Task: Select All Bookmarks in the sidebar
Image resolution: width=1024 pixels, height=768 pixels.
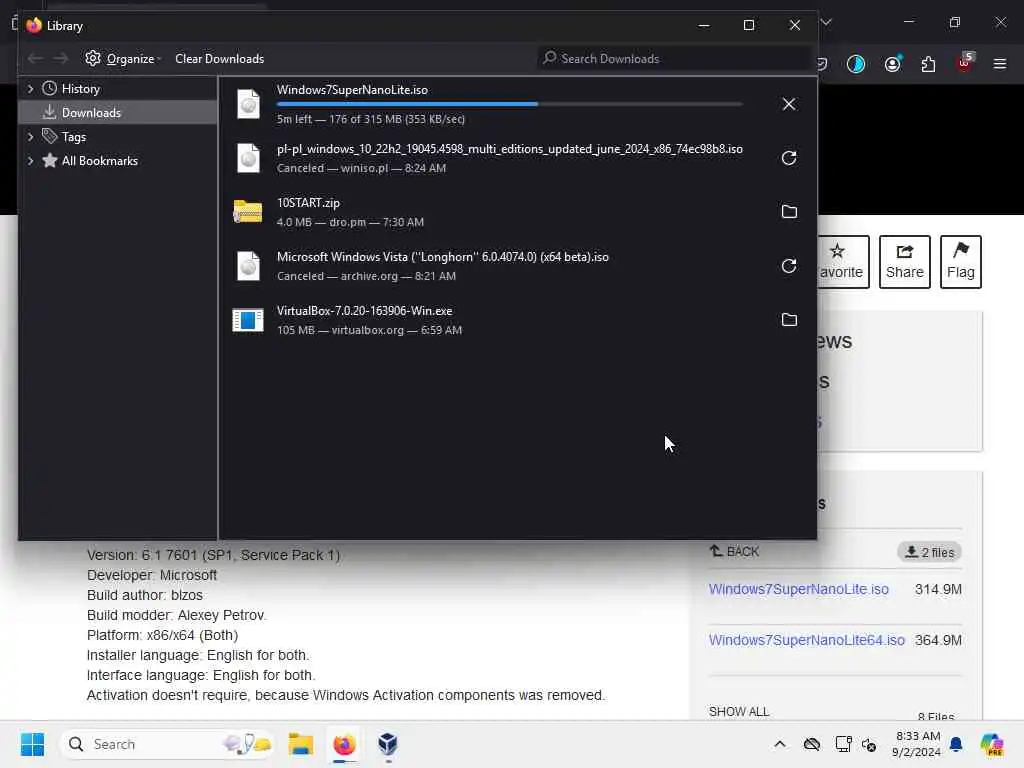Action: pyautogui.click(x=99, y=161)
